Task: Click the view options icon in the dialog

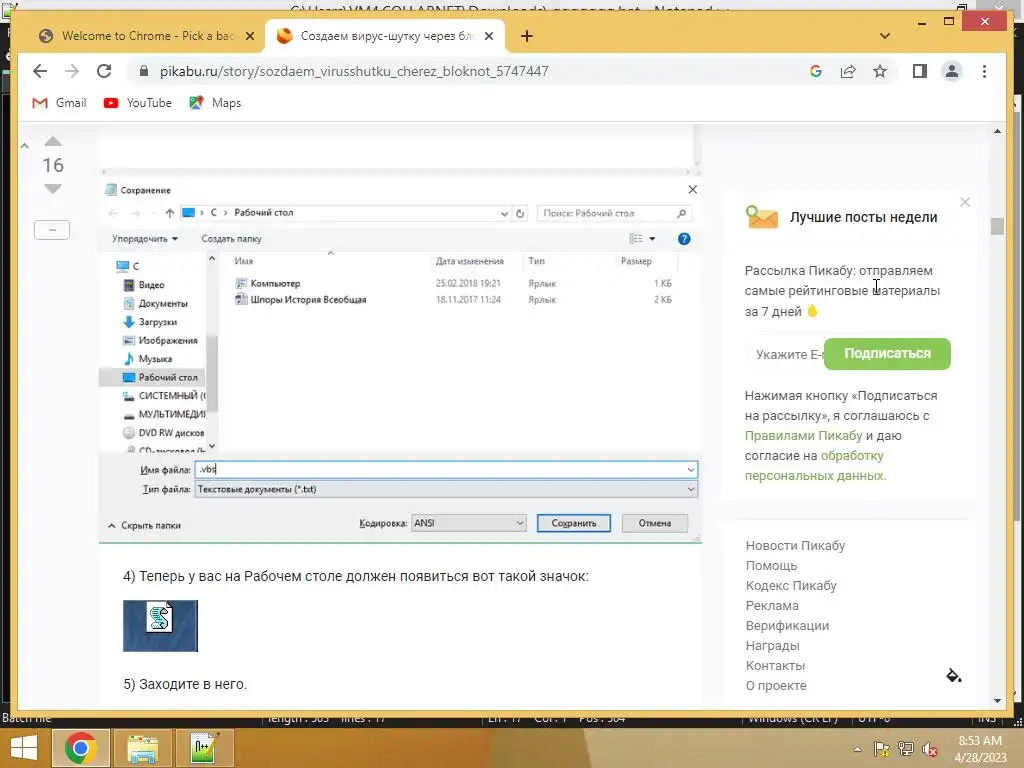Action: click(636, 239)
